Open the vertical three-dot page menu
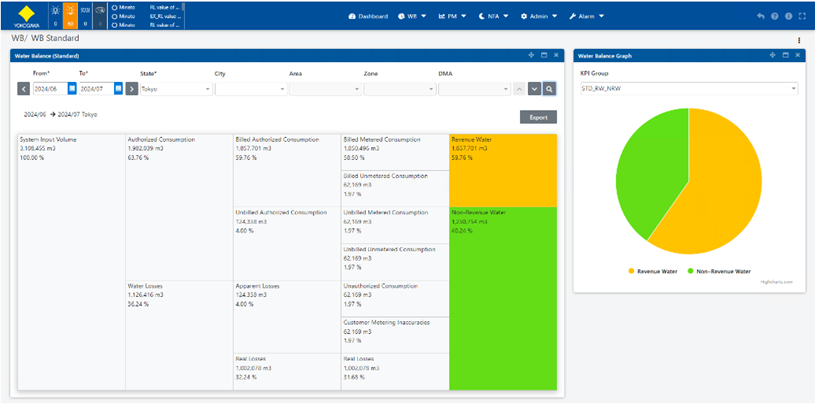 point(799,40)
